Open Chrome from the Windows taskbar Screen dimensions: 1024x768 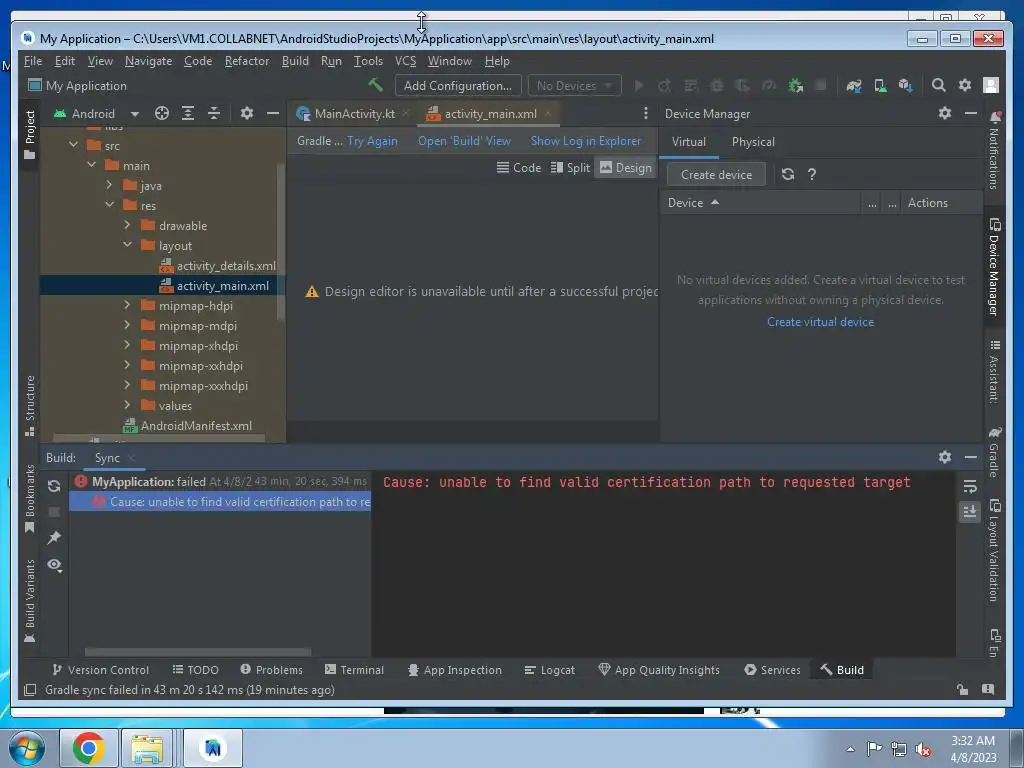tap(89, 748)
